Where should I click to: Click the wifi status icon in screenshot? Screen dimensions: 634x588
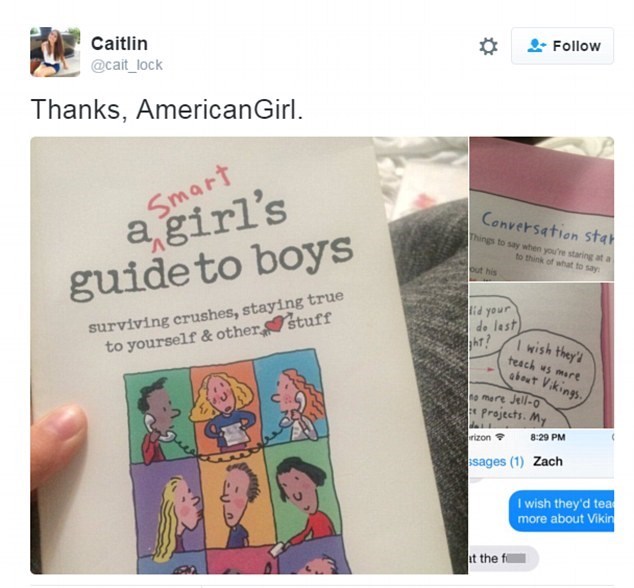tap(500, 437)
